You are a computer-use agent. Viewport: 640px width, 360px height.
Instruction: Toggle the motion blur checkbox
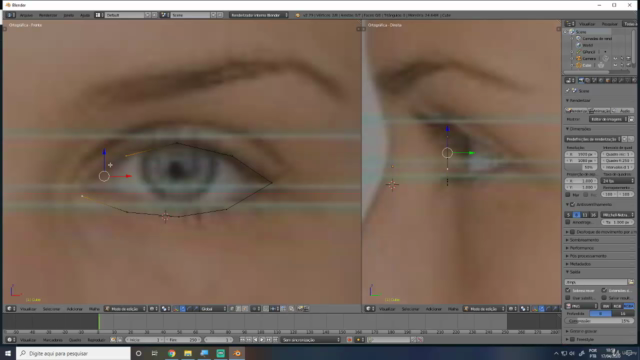pyautogui.click(x=573, y=232)
